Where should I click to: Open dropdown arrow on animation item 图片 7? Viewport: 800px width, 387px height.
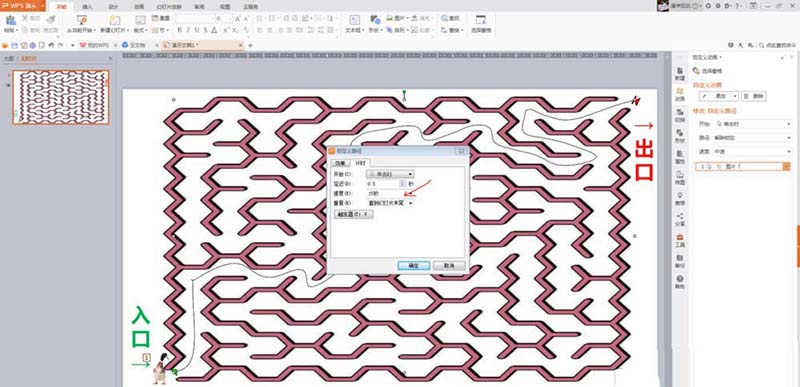tap(786, 166)
